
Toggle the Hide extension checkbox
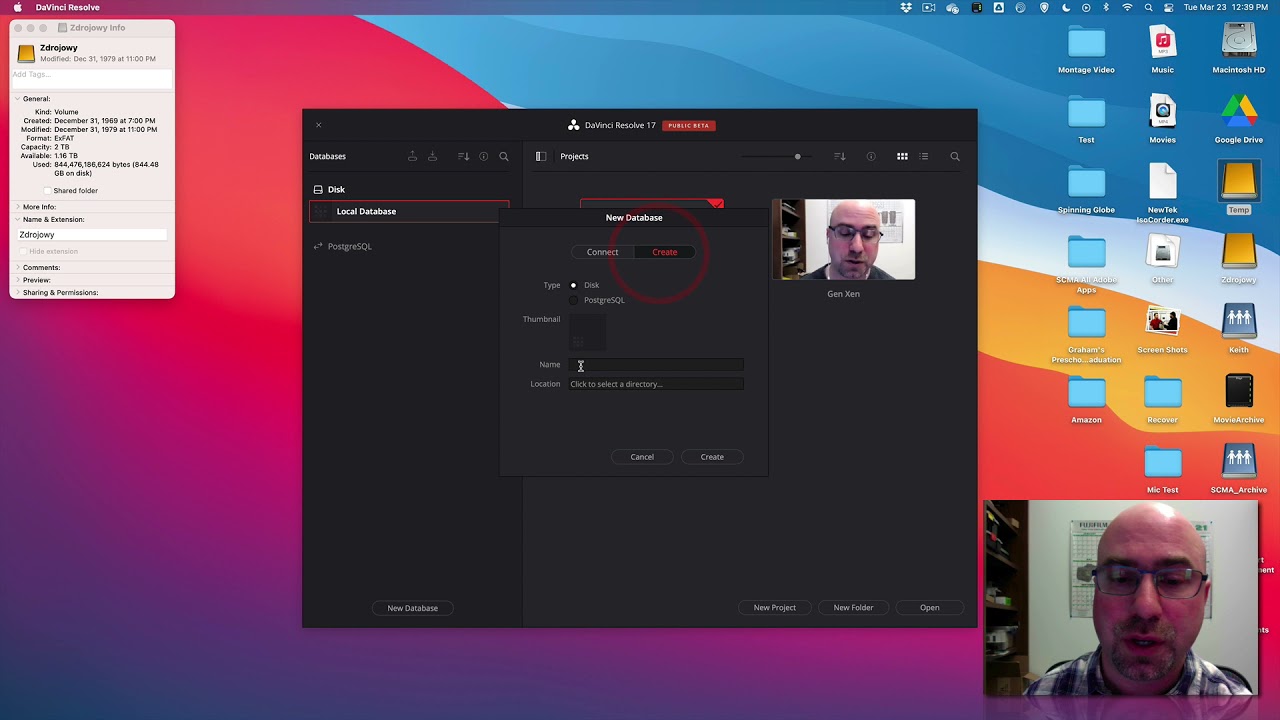(24, 251)
